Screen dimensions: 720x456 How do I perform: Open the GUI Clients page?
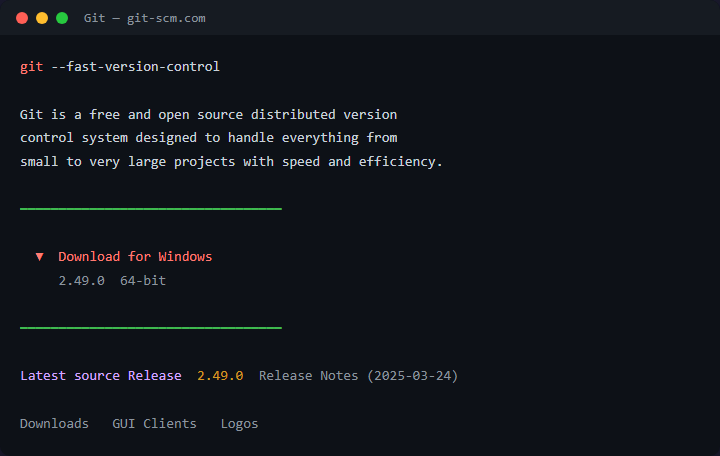click(x=154, y=423)
